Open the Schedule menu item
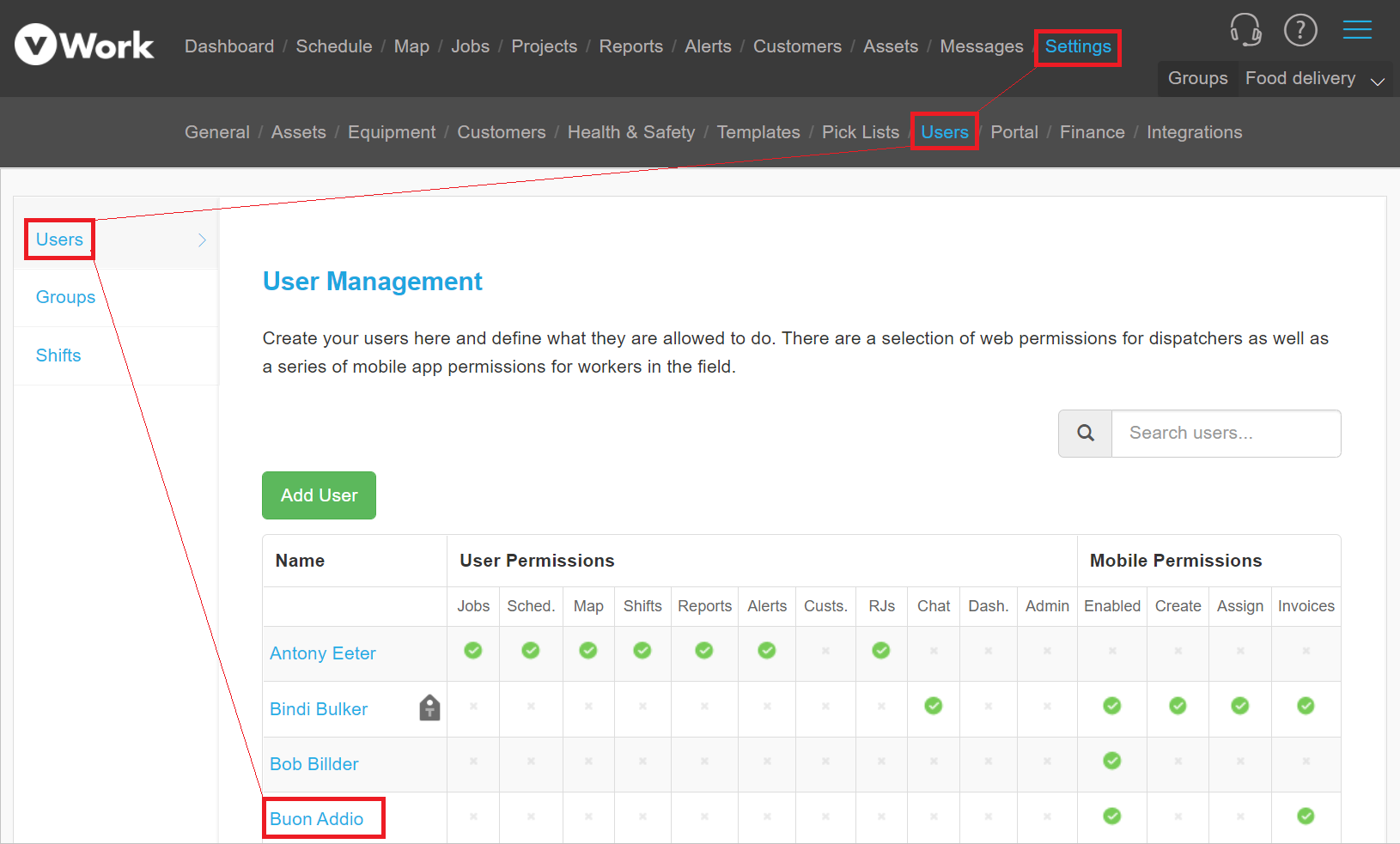This screenshot has height=844, width=1400. tap(334, 46)
